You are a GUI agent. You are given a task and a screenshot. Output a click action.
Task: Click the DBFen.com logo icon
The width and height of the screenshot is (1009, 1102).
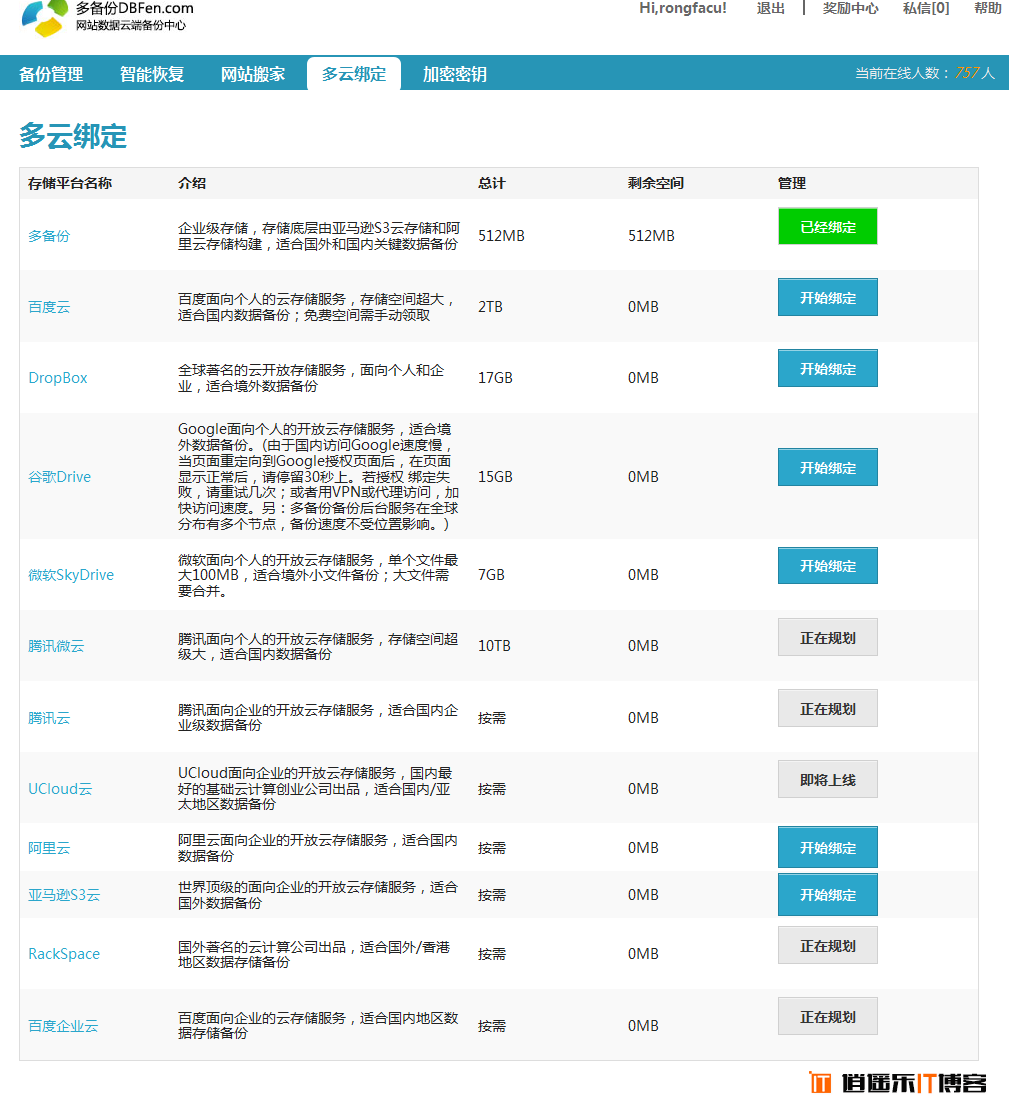[45, 17]
